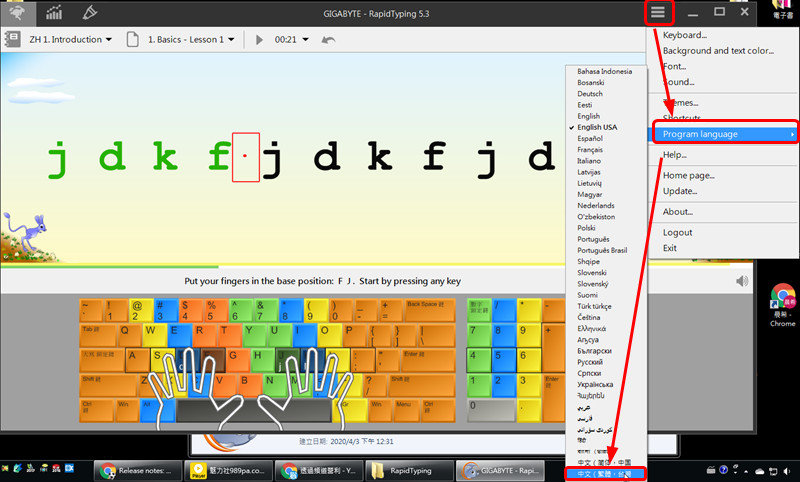Open RapidTyping folder taskbar button
800x482 pixels.
[x=410, y=470]
